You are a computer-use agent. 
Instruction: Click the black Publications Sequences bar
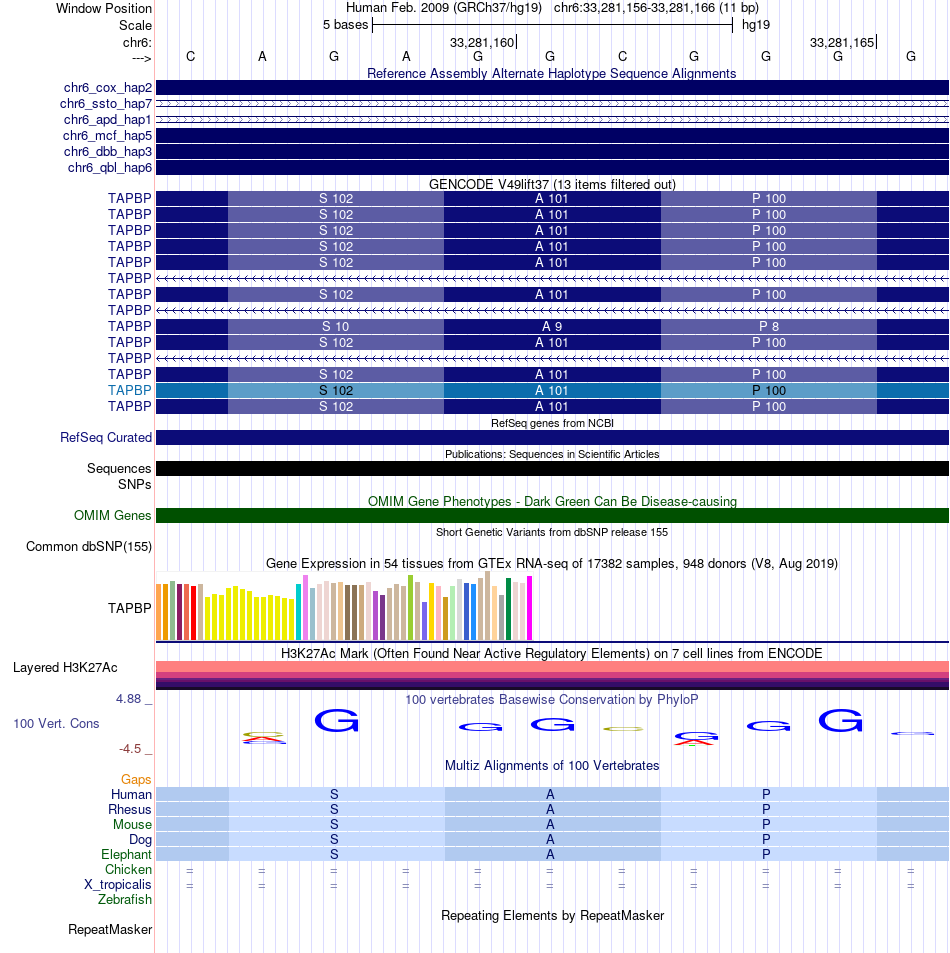click(x=552, y=469)
